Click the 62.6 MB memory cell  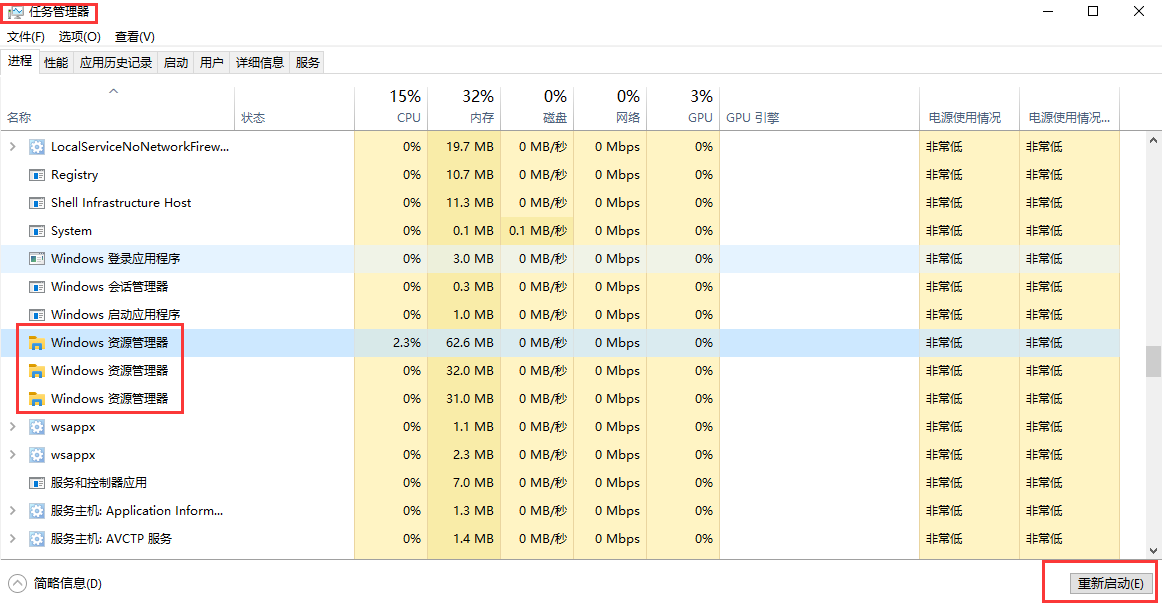464,343
